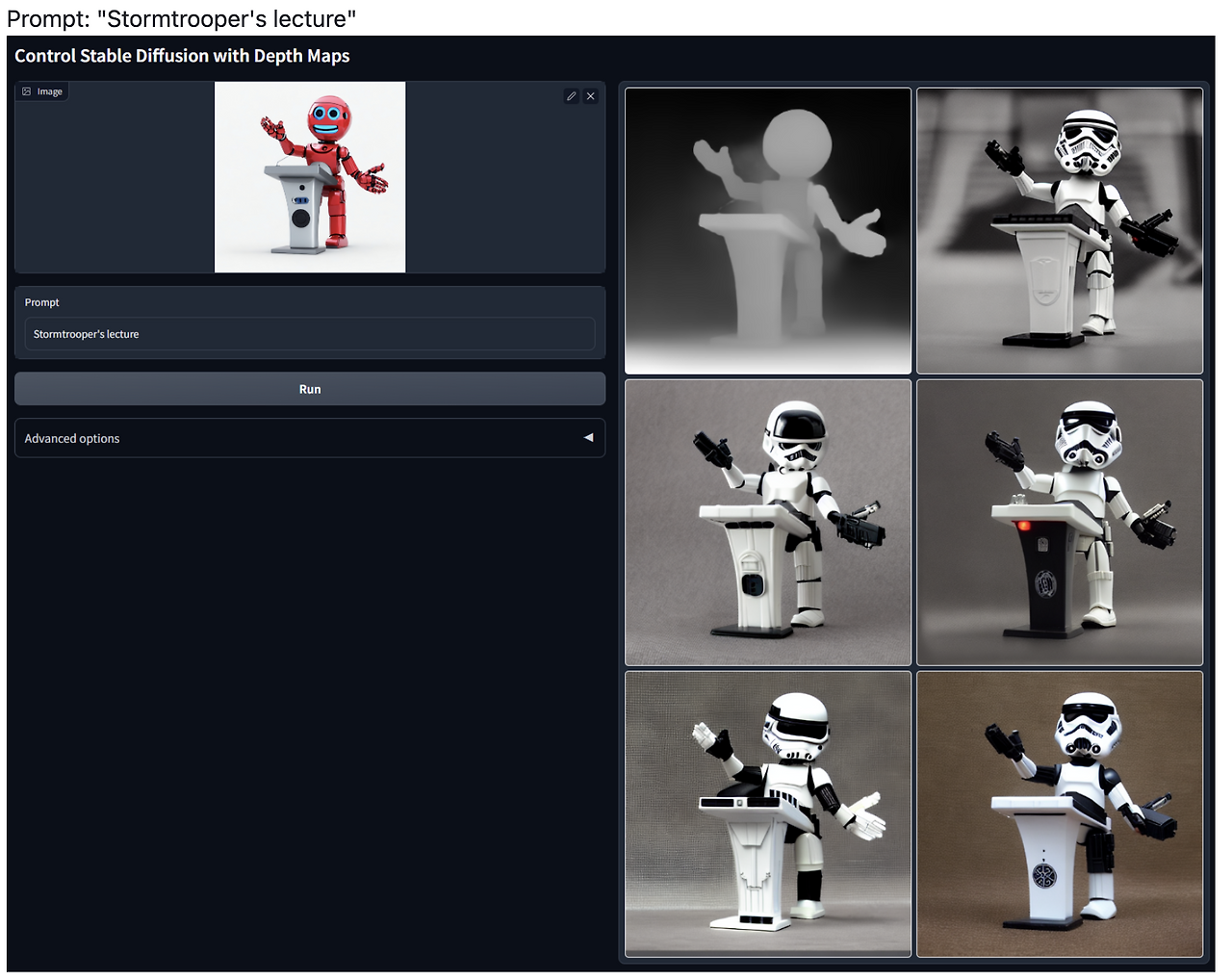Click the "Prompt" field label

click(x=42, y=302)
